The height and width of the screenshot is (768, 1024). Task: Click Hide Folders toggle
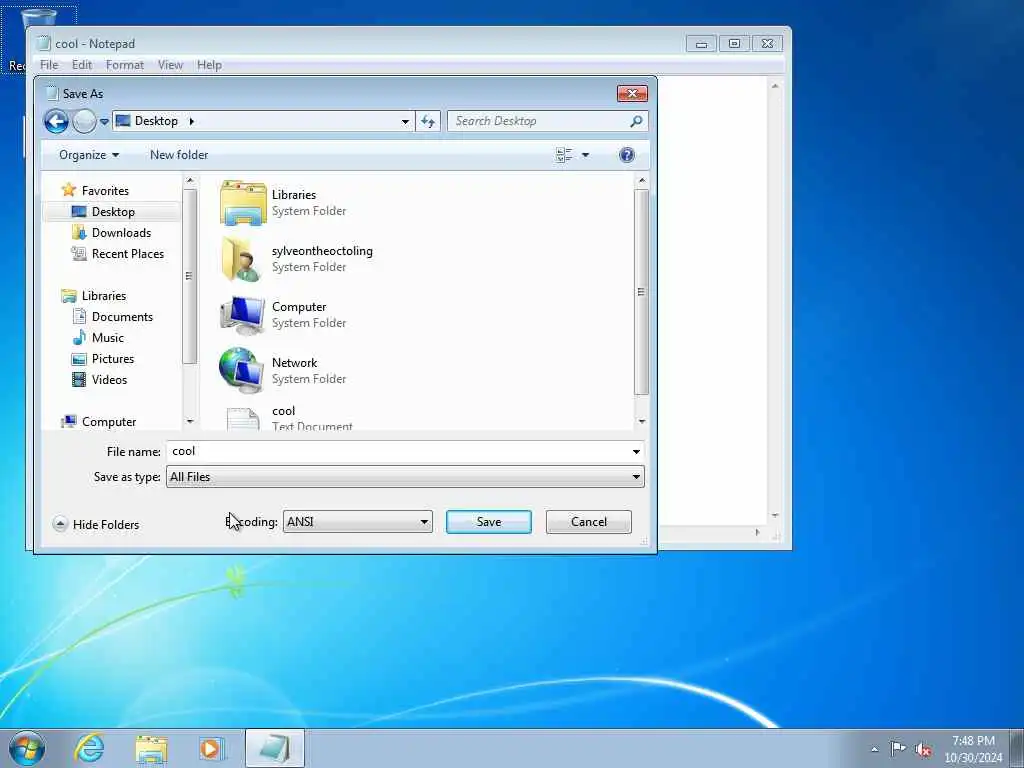pyautogui.click(x=97, y=524)
